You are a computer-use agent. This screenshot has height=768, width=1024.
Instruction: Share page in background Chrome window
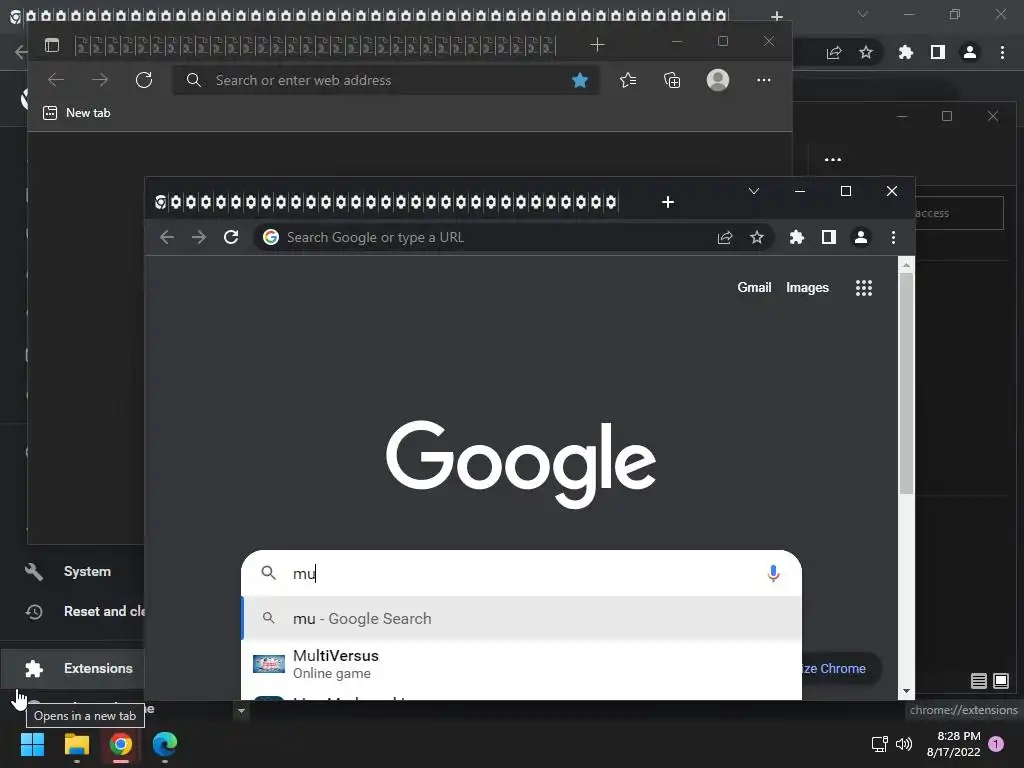(834, 52)
